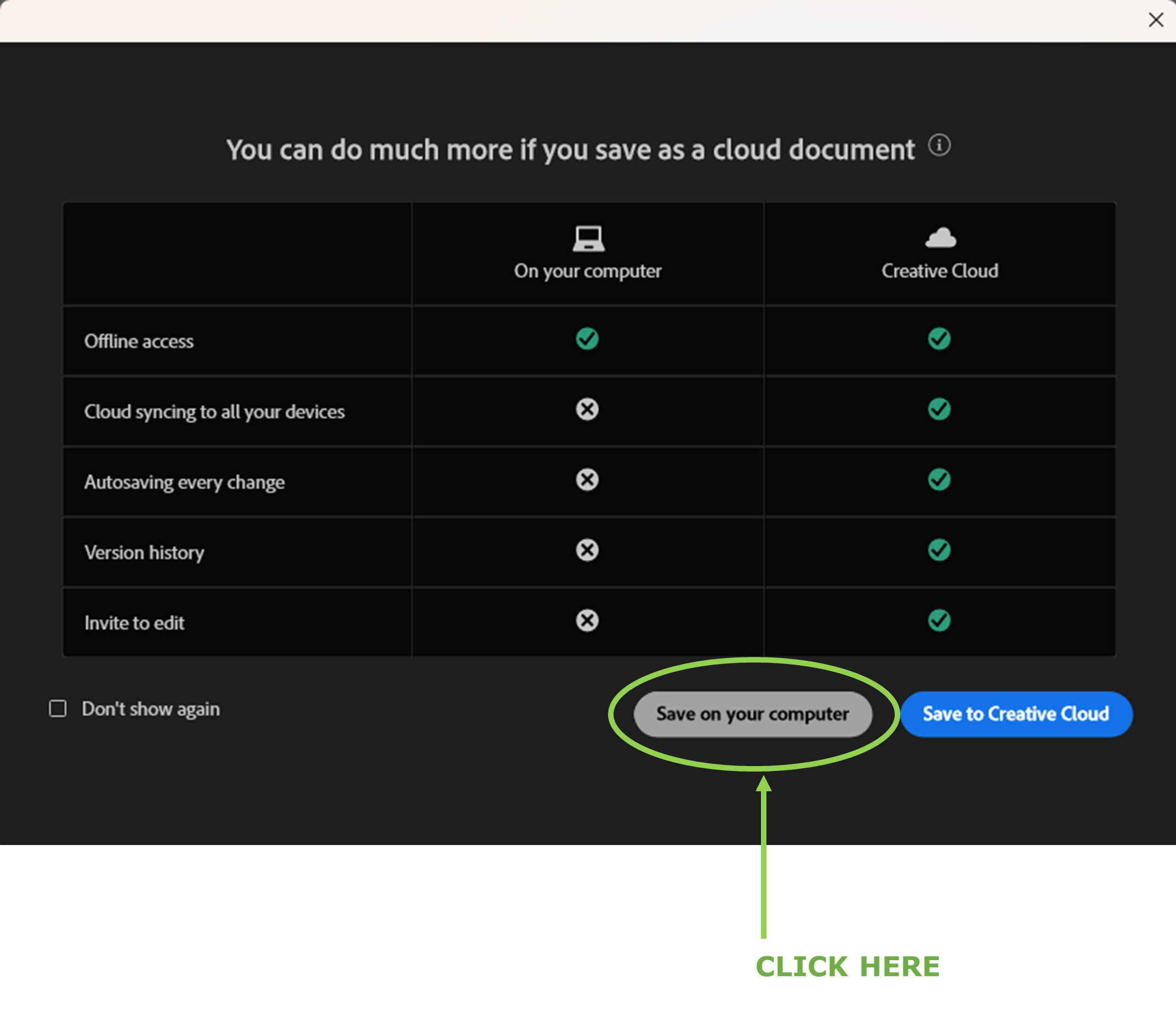Click the laptop icon above On your computer
Screen dimensions: 1176x1015
click(588, 239)
